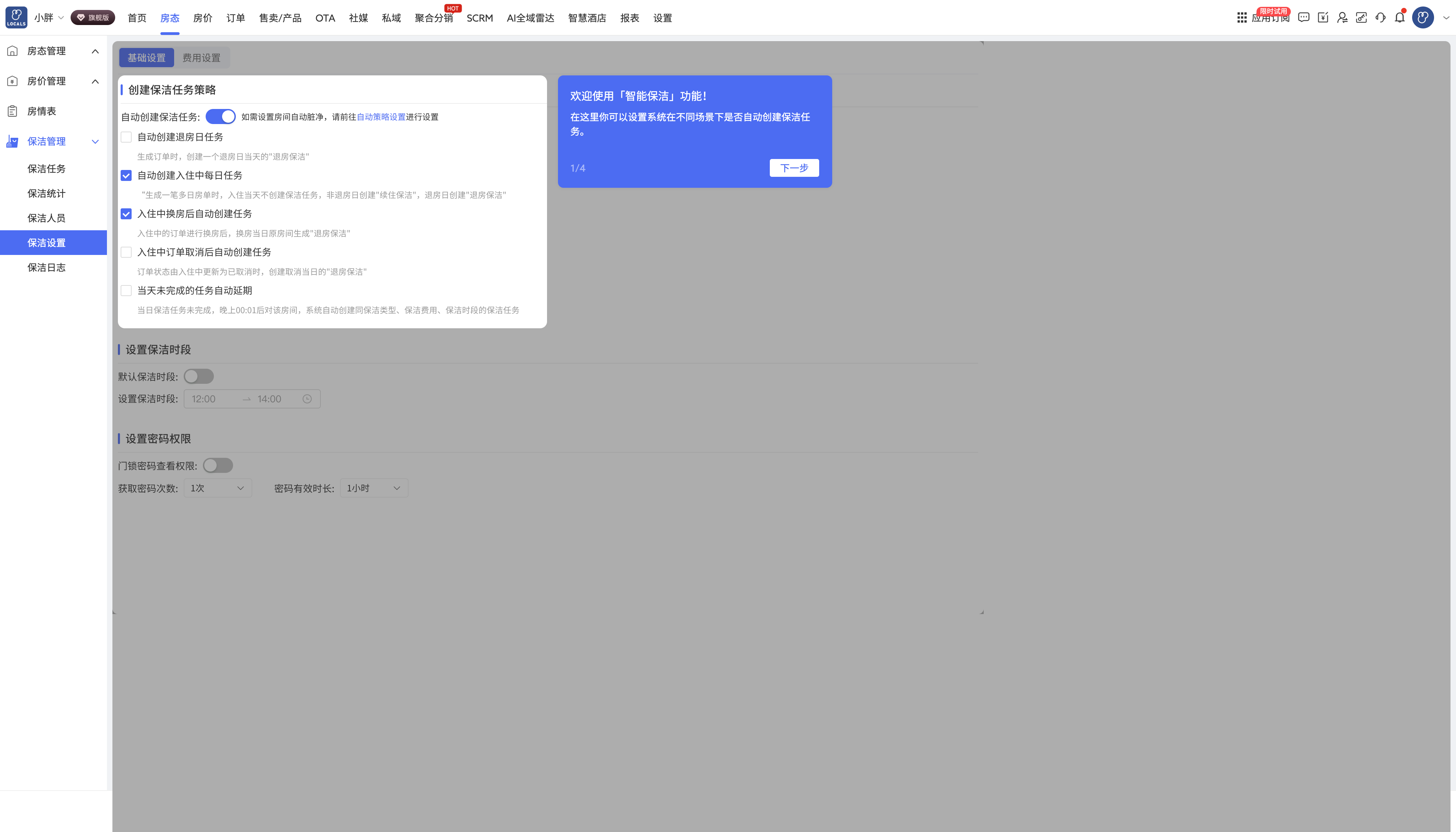The image size is (1456, 832).
Task: Click the 12:00–14:00 time range field
Action: tap(252, 399)
